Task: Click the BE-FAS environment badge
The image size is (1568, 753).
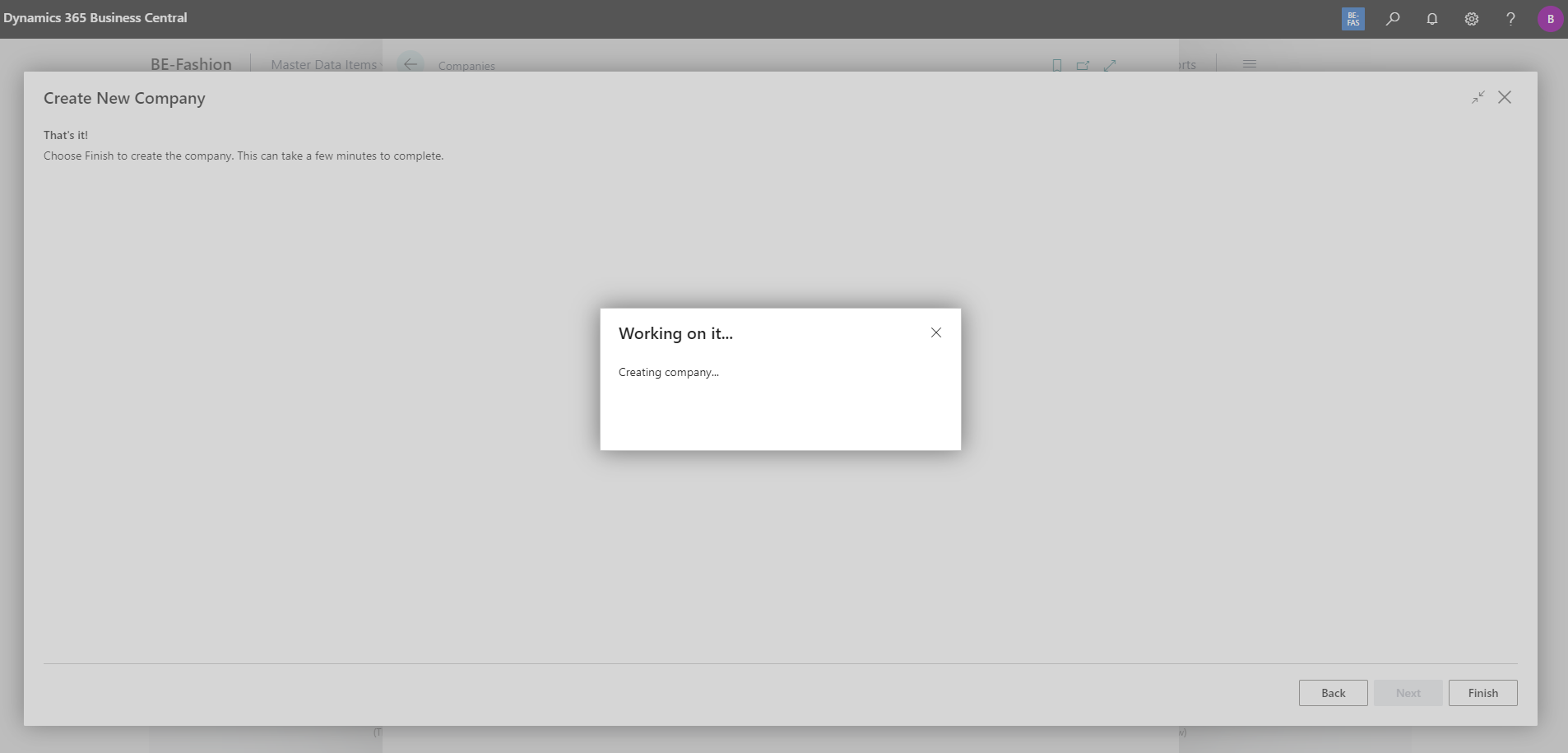Action: pos(1352,18)
